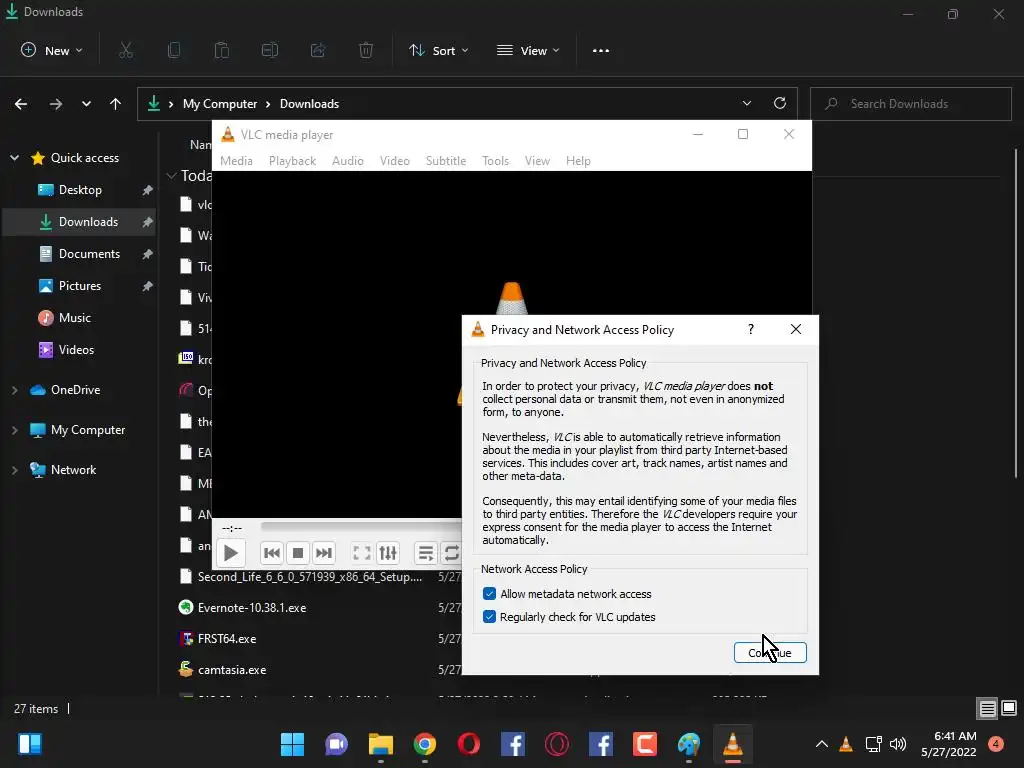This screenshot has height=768, width=1024.
Task: Switch to Large icons view in status bar
Action: [x=1009, y=709]
